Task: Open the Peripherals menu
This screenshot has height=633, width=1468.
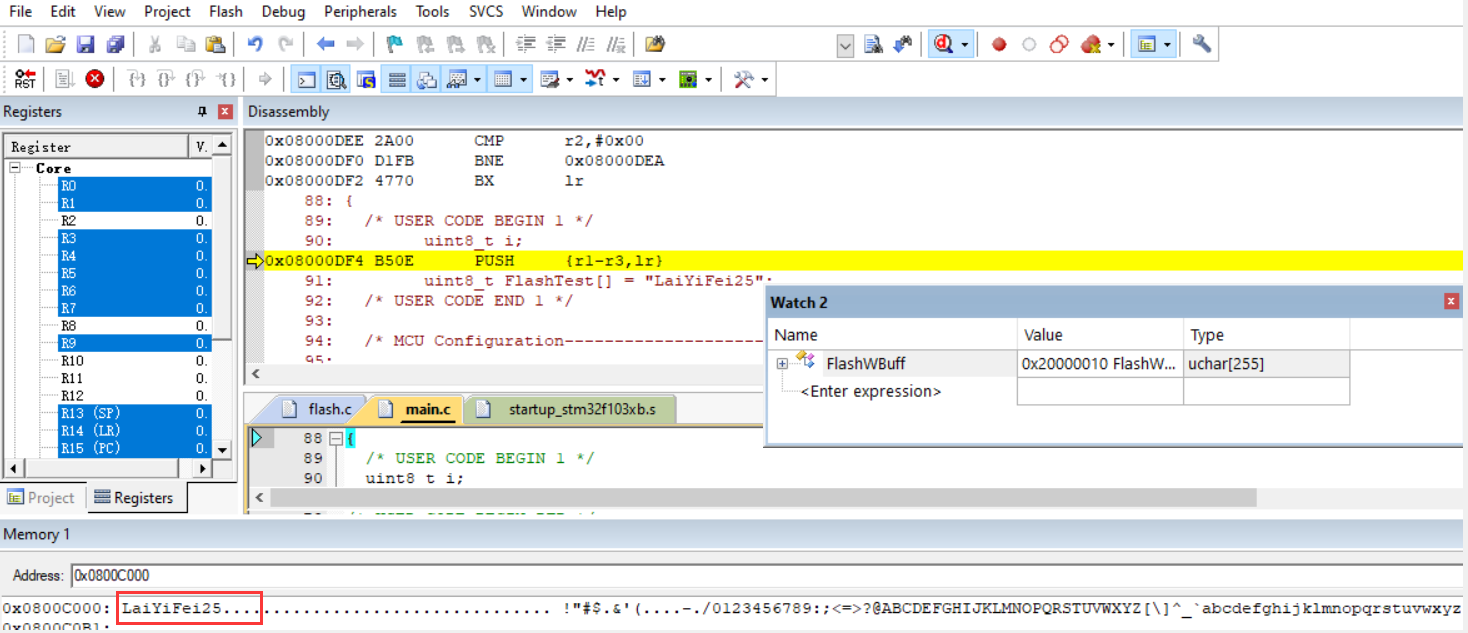Action: [360, 12]
